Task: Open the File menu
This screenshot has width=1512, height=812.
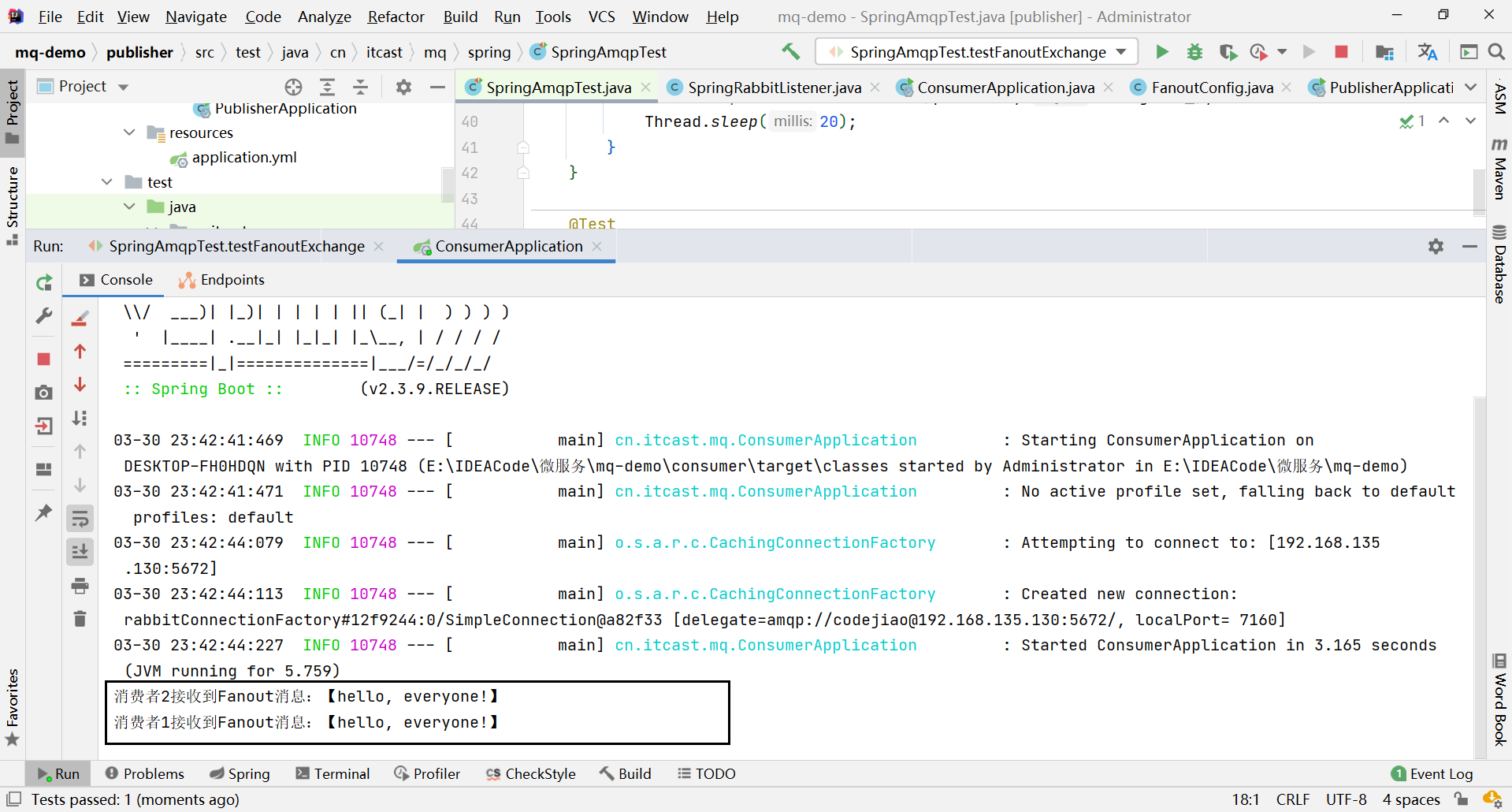Action: pyautogui.click(x=50, y=17)
